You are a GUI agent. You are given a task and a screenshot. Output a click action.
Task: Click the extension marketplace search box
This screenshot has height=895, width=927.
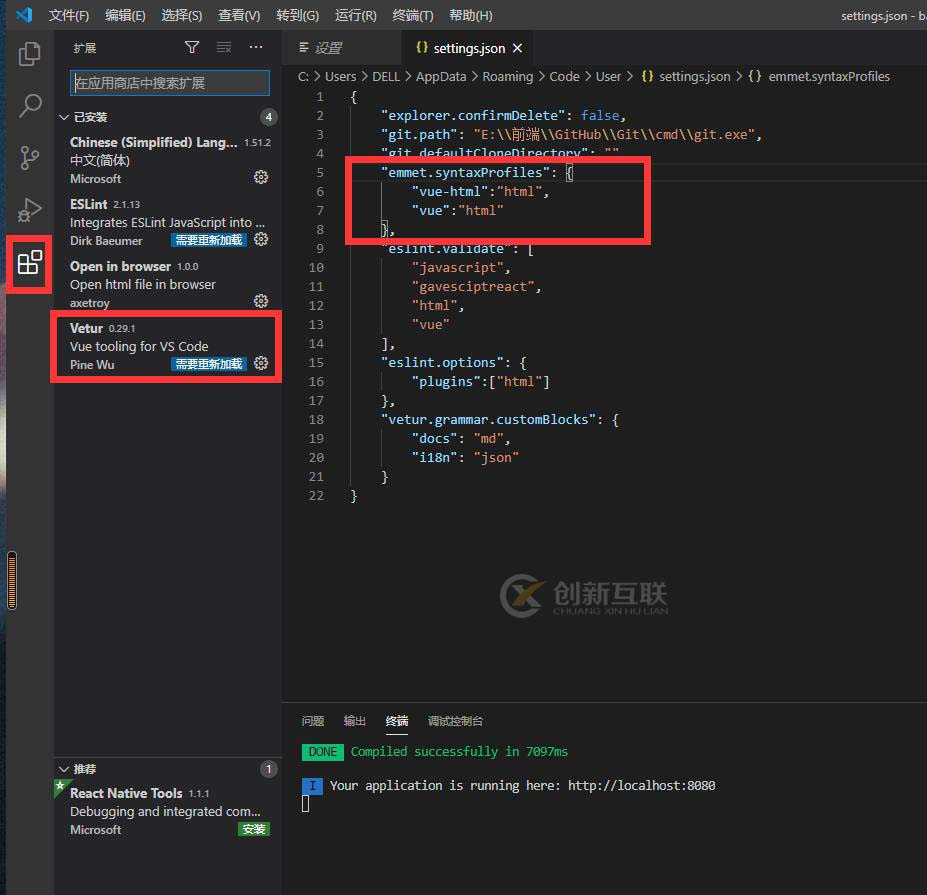pyautogui.click(x=170, y=83)
